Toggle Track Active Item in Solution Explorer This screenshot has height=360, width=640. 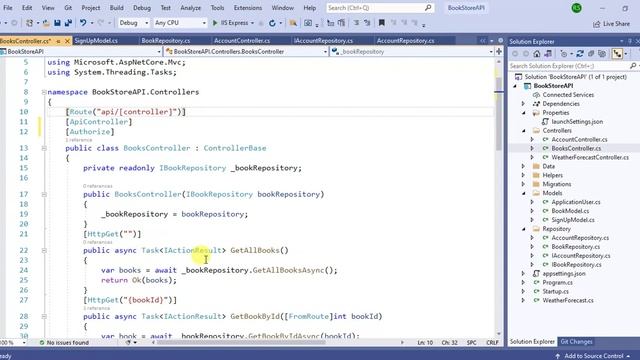[x=617, y=54]
